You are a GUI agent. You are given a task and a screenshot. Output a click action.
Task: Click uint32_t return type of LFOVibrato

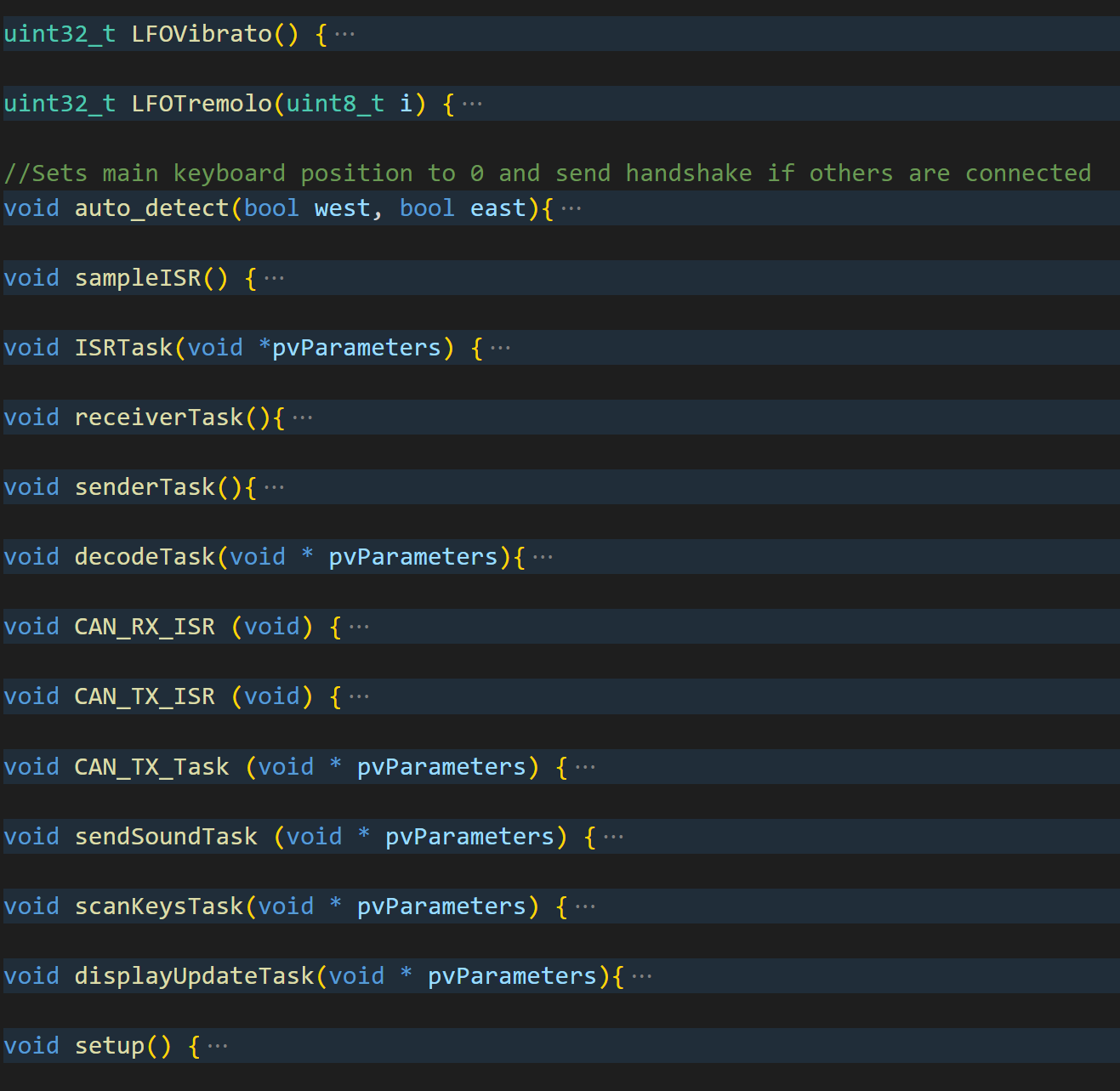60,34
